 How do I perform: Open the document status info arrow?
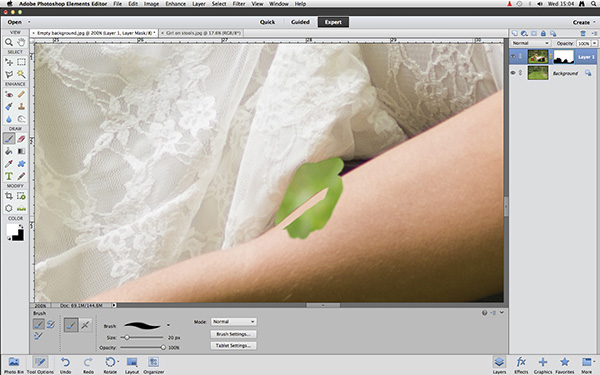coord(114,305)
